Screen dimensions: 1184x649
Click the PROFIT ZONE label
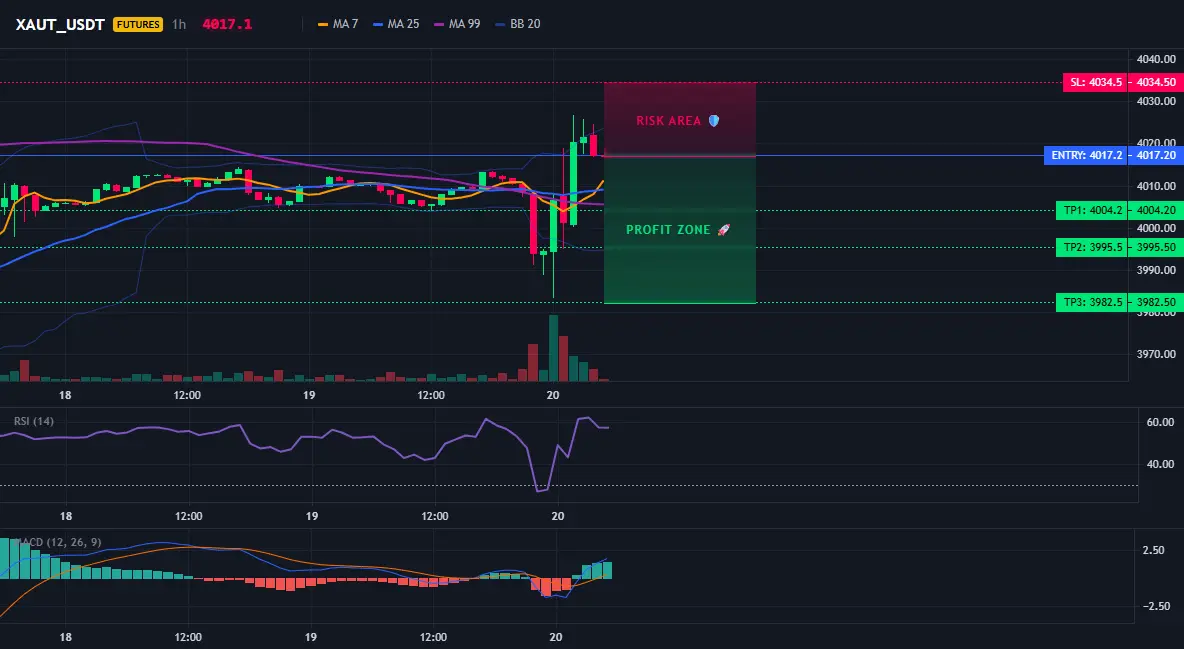668,230
